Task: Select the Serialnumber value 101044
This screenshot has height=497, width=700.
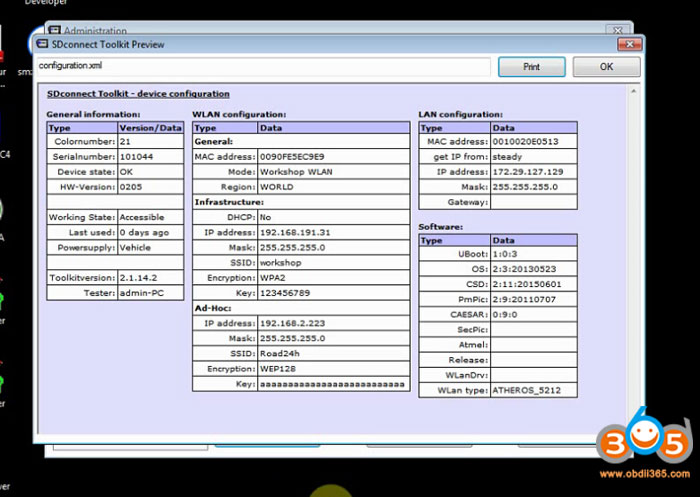Action: click(136, 157)
